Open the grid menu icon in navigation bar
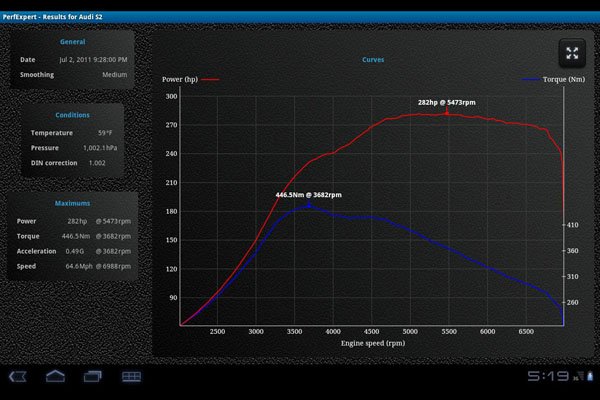 pyautogui.click(x=131, y=377)
